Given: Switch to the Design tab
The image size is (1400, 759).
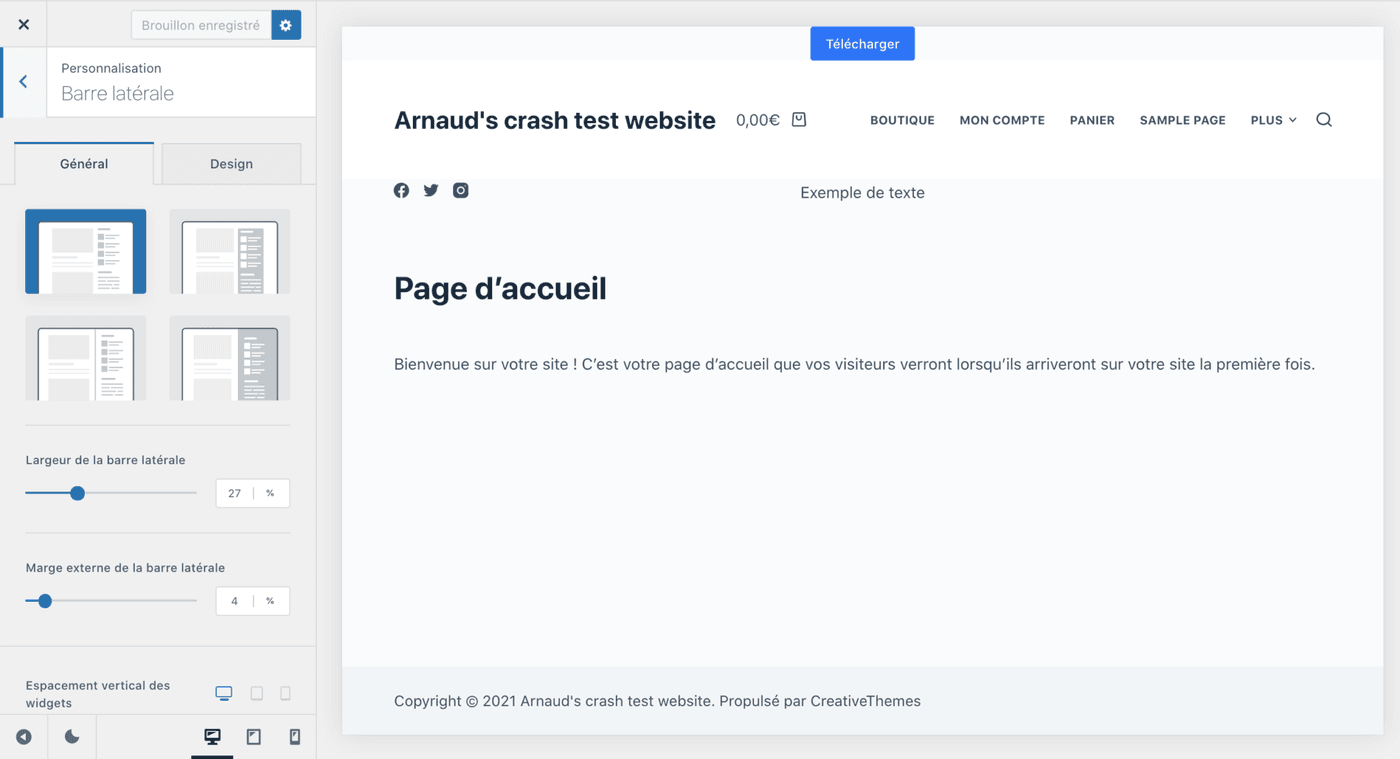Looking at the screenshot, I should click(231, 164).
